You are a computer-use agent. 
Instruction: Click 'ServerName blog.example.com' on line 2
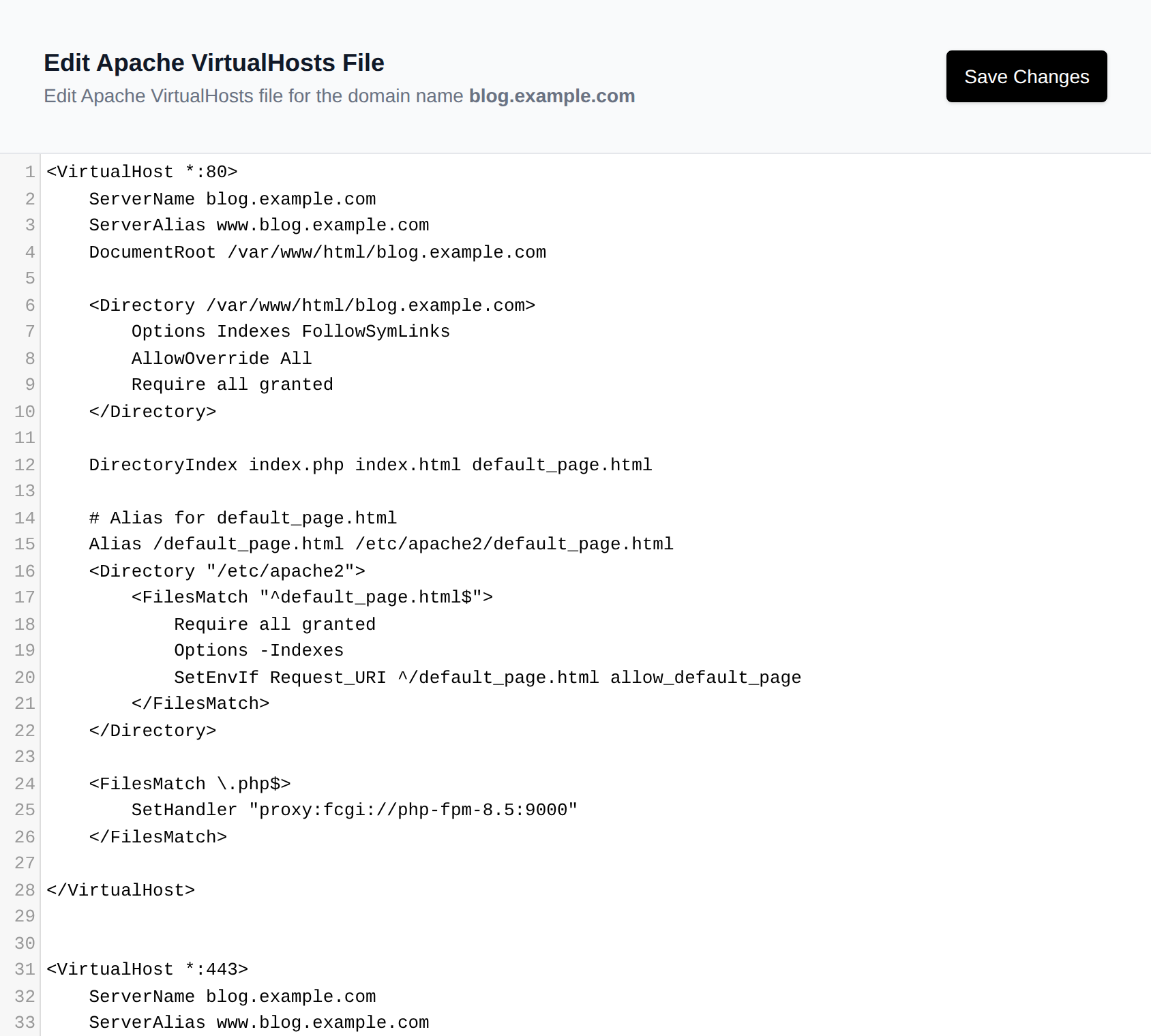click(233, 199)
